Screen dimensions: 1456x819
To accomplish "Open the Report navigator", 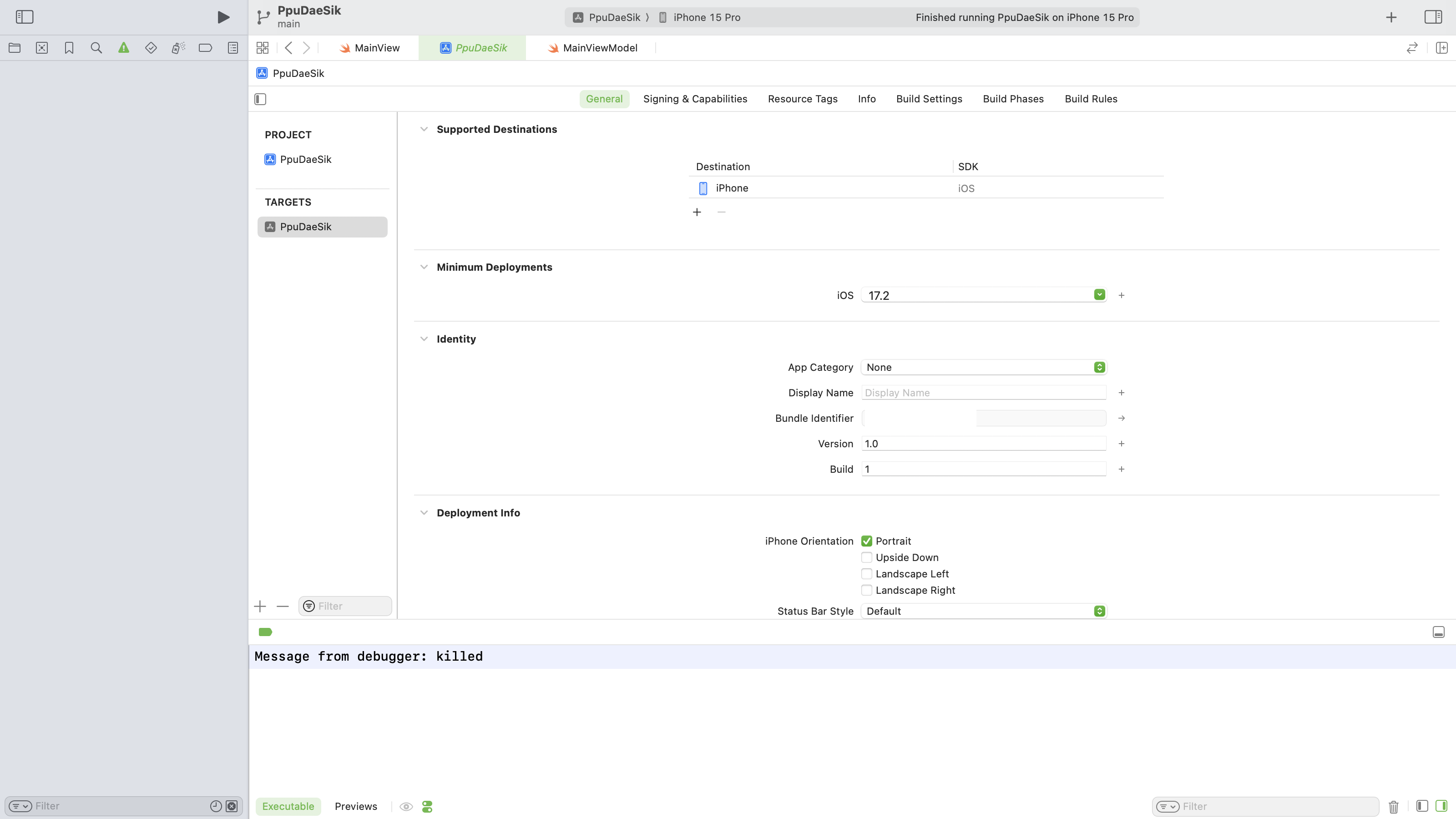I will click(233, 48).
